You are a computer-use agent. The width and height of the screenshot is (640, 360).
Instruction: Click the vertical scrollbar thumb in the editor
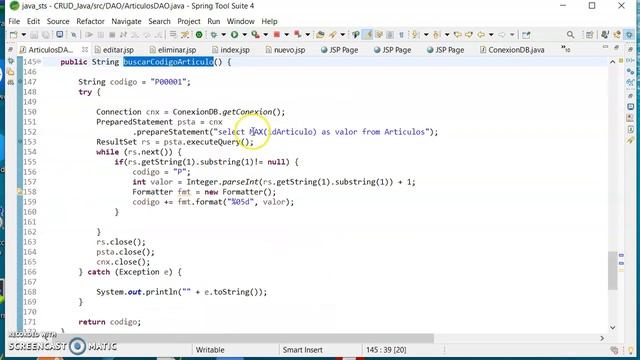point(612,270)
